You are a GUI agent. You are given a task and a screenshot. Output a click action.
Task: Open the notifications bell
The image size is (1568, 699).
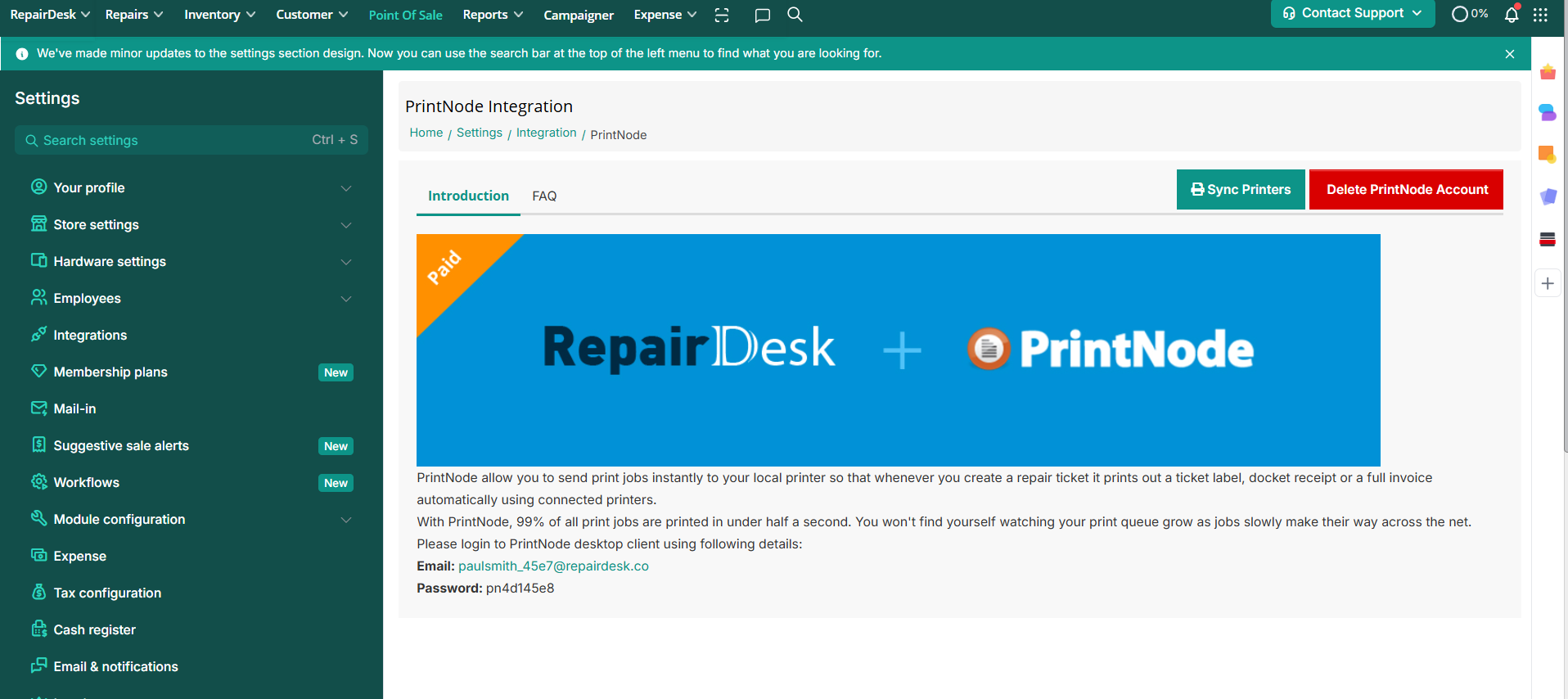pos(1512,14)
